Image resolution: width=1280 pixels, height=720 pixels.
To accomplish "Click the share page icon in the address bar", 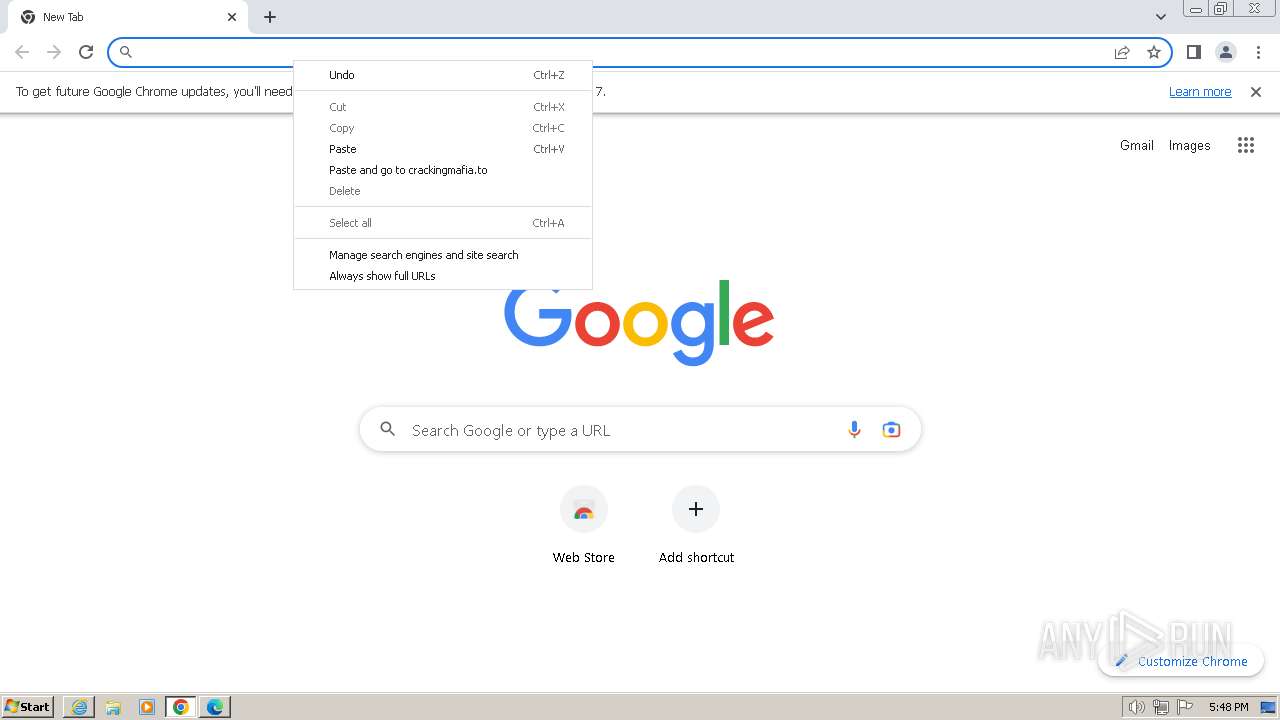I will pyautogui.click(x=1122, y=52).
